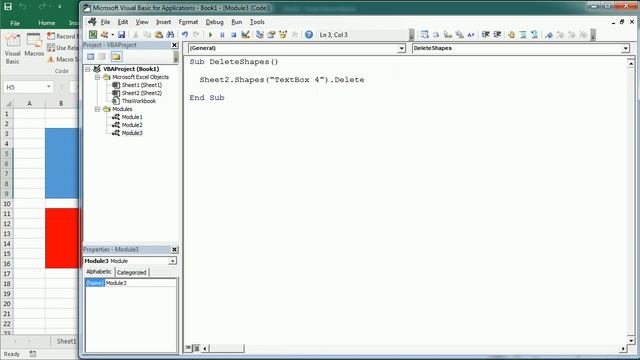Click Procedure View button at code window bottom

(x=188, y=348)
